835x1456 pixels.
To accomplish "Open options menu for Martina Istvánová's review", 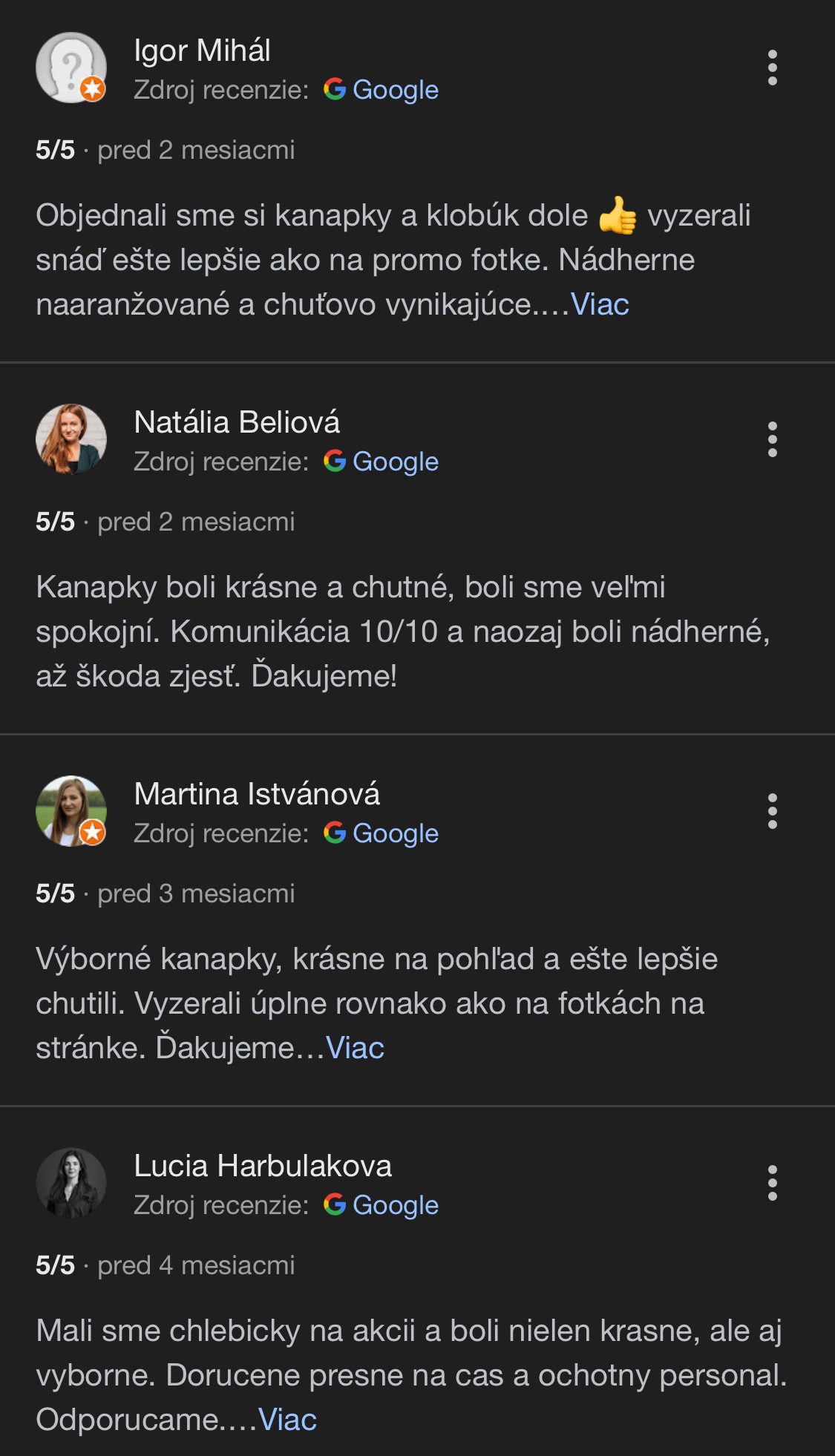I will [x=772, y=812].
